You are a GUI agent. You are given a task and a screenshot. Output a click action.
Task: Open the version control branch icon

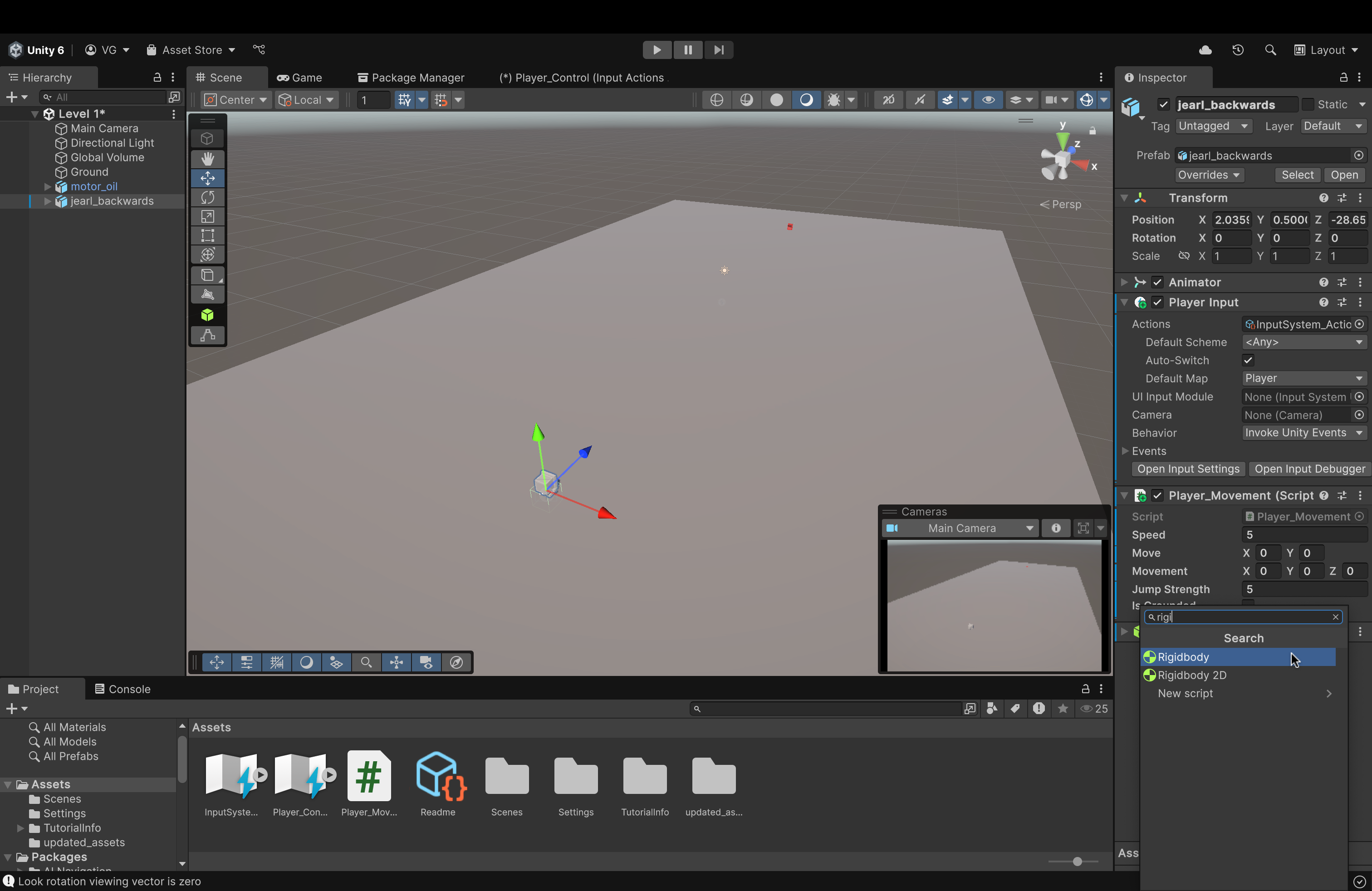[260, 49]
